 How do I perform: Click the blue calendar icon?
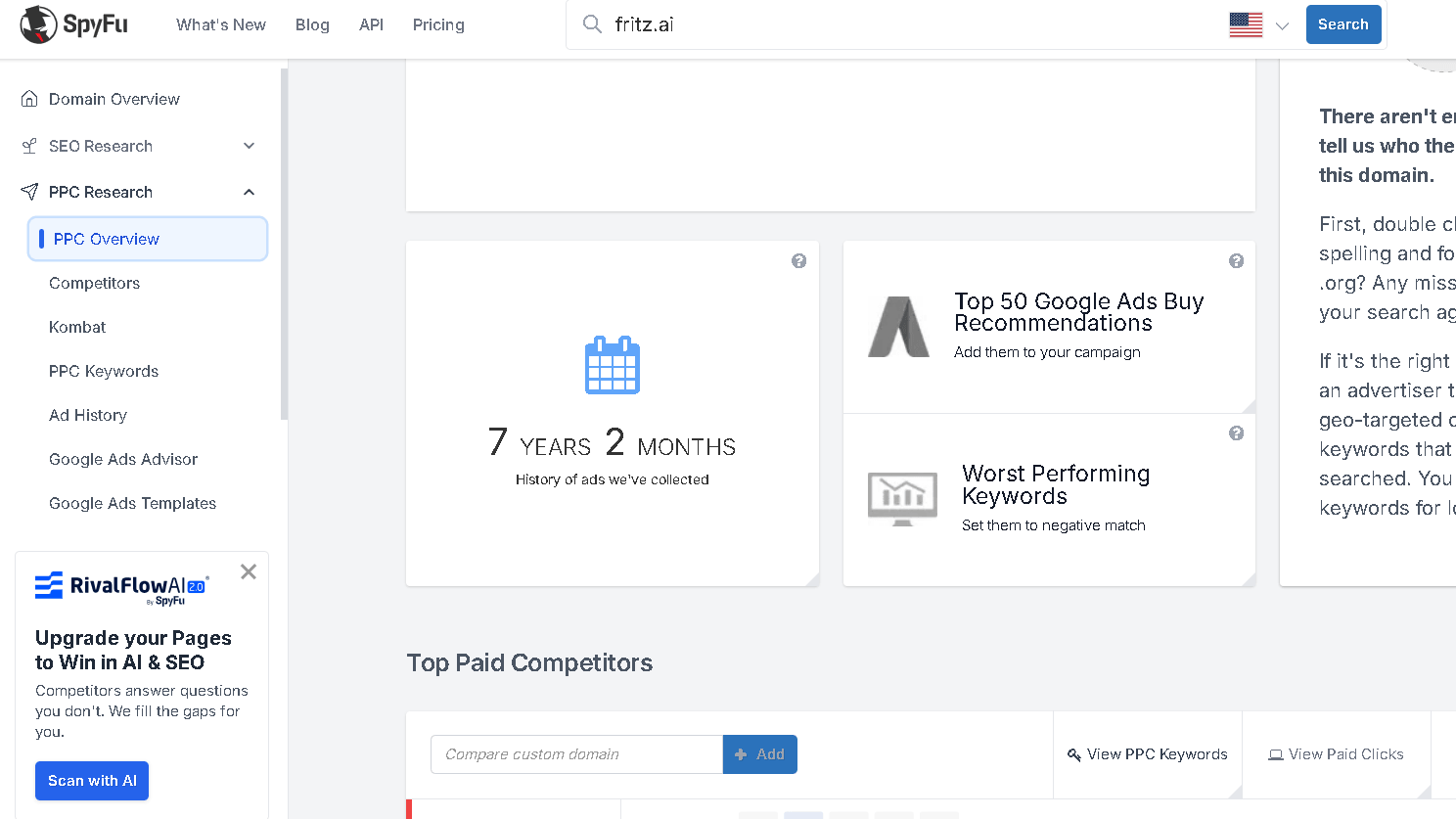point(612,365)
